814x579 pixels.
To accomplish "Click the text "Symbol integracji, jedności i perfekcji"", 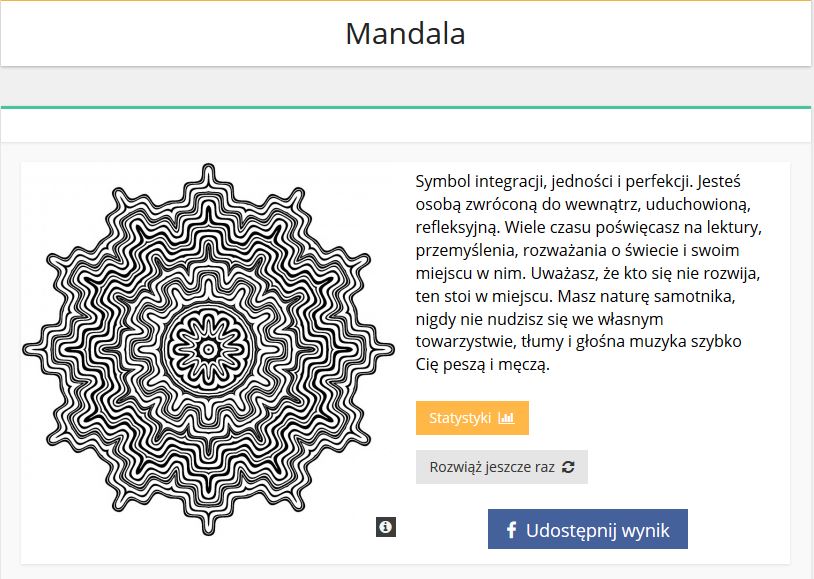I will tap(552, 182).
